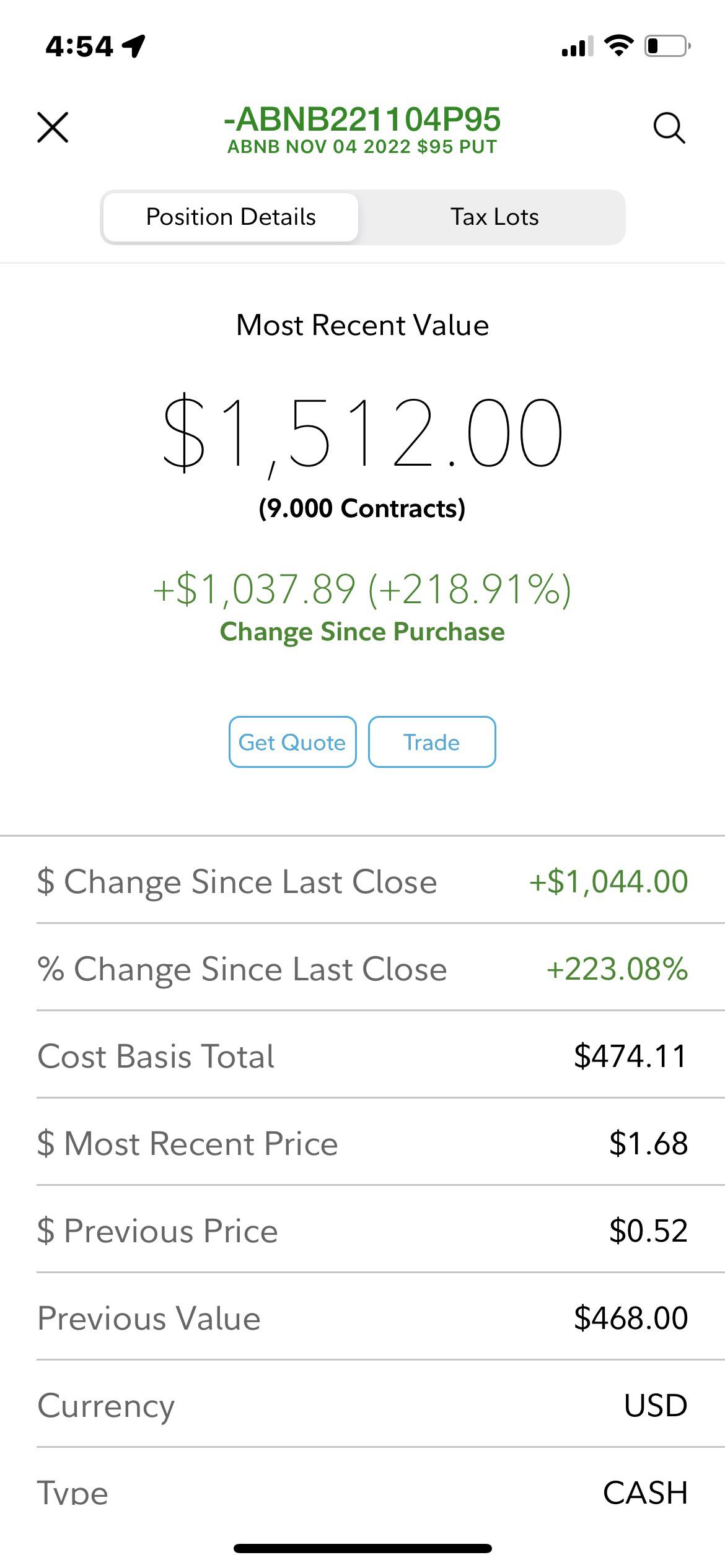Select the Position Details tab
This screenshot has height=1568, width=725.
231,217
